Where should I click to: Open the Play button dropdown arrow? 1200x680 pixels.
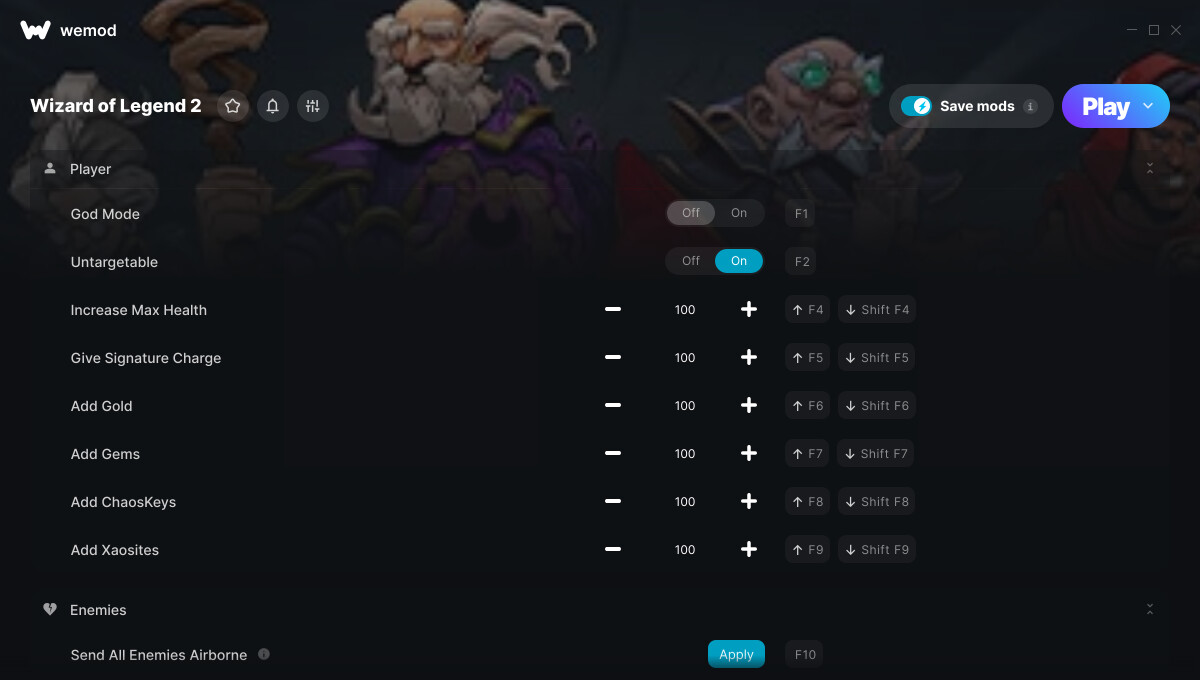(x=1148, y=106)
